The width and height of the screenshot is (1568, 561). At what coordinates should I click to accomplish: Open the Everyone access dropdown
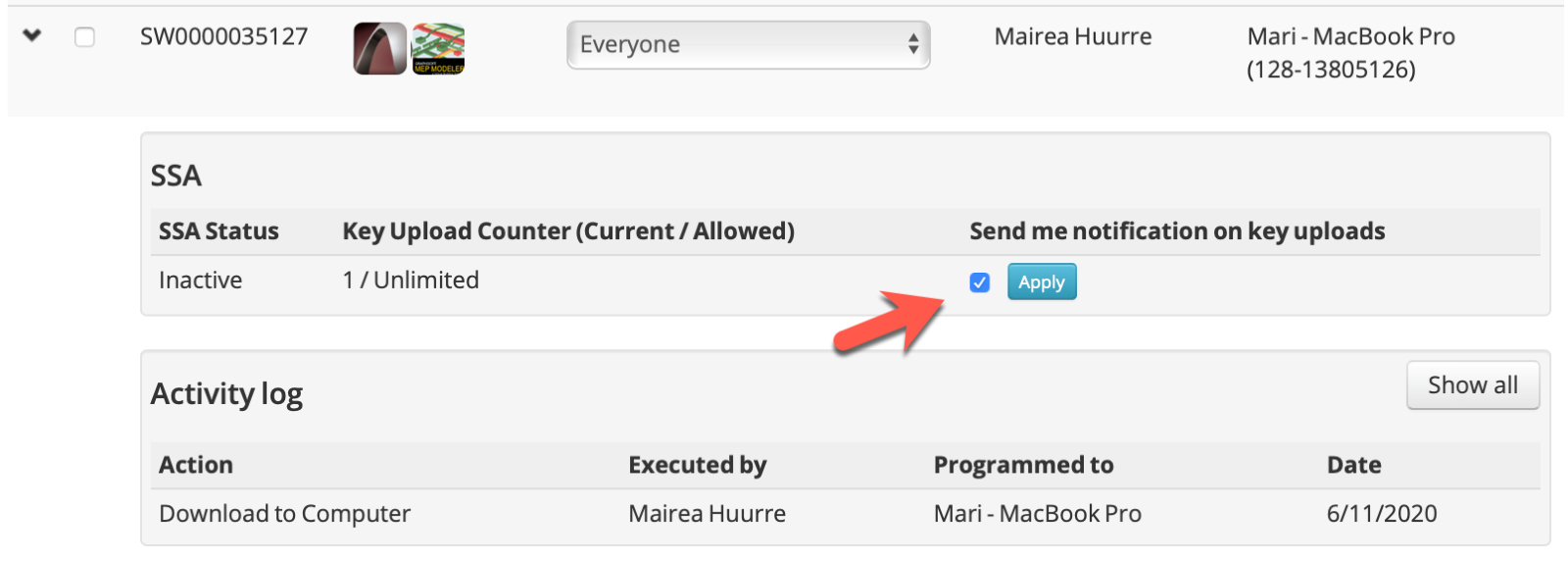(x=748, y=45)
